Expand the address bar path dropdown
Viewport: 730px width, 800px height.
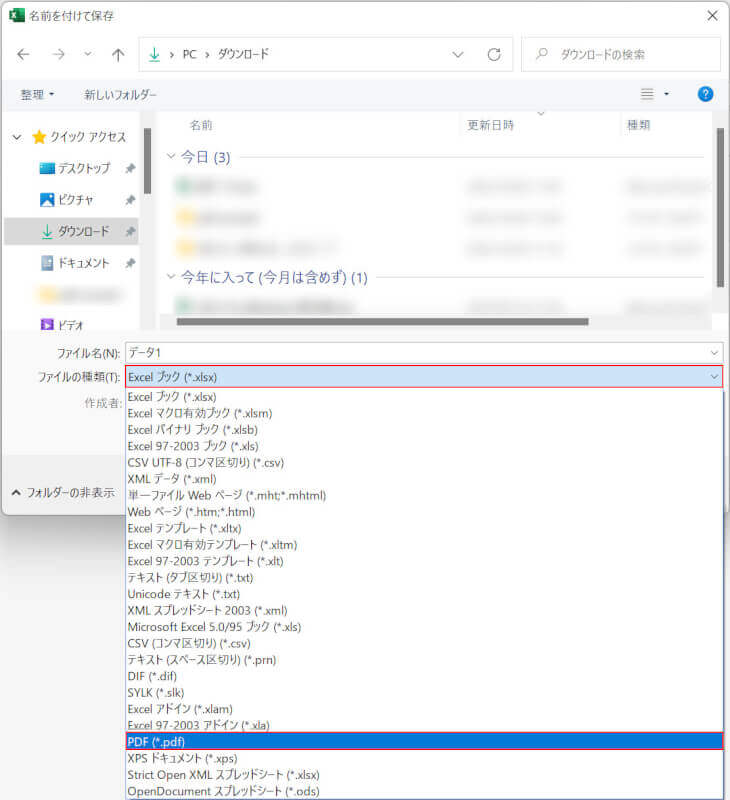[458, 54]
